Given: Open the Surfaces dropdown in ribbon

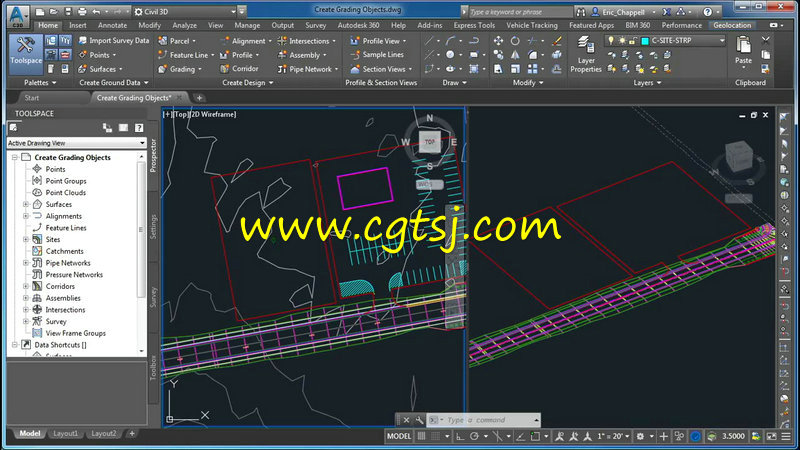Looking at the screenshot, I should click(101, 69).
